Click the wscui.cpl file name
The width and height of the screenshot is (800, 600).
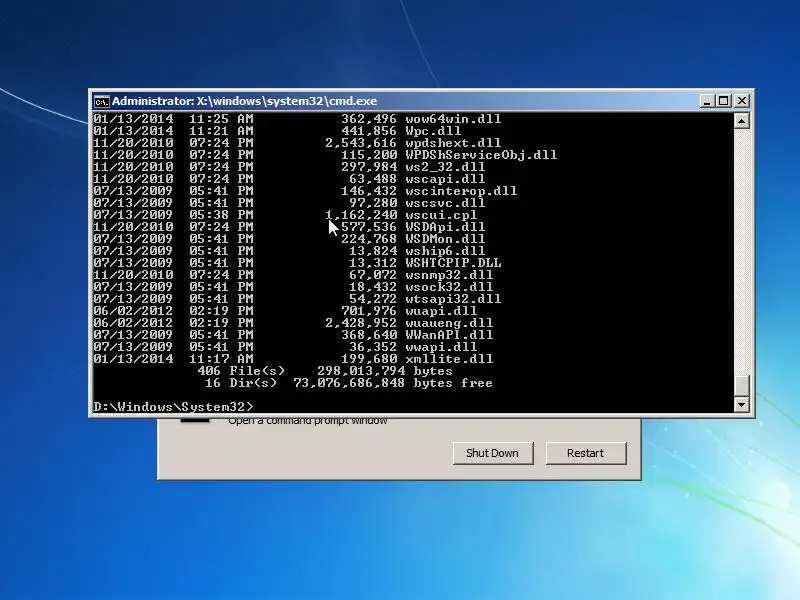pos(441,215)
